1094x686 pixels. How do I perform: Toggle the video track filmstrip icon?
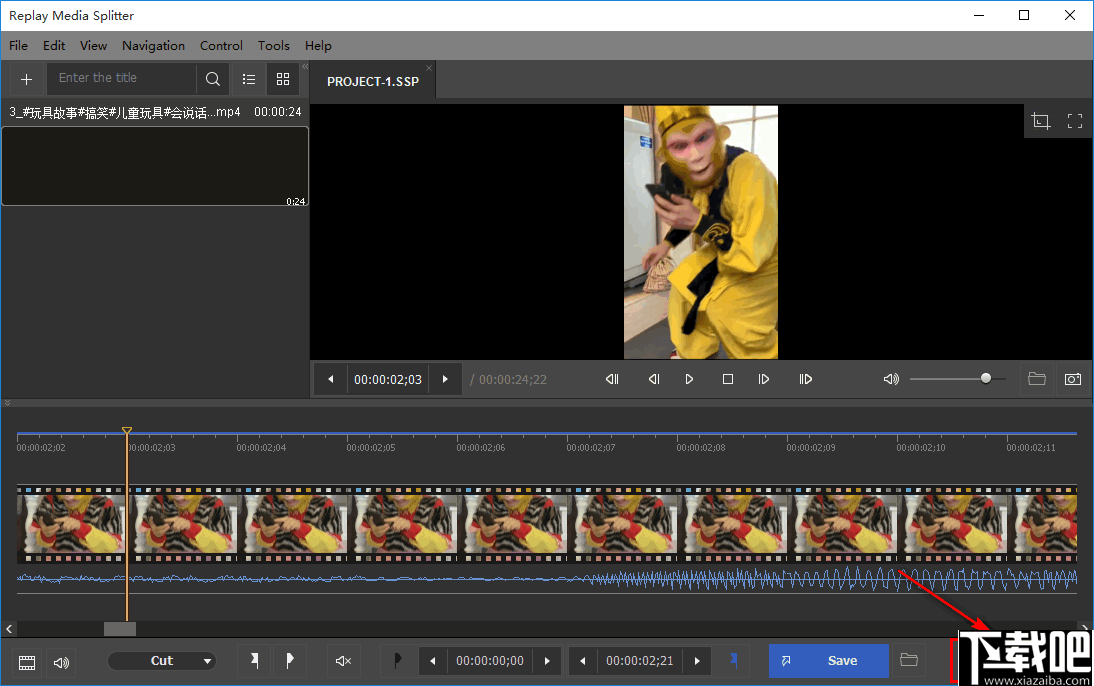coord(27,662)
